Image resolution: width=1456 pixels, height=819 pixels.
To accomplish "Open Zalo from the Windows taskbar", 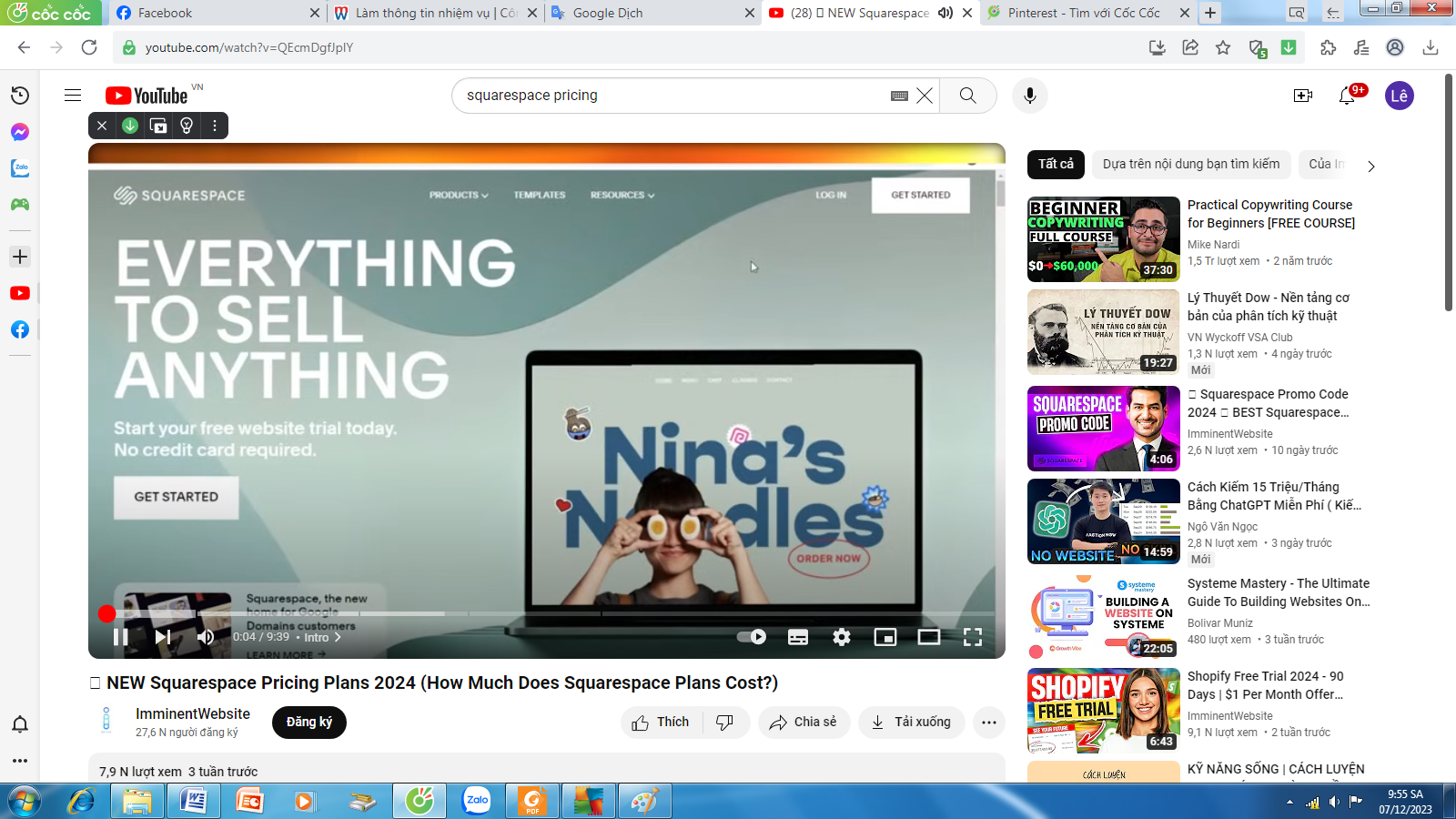I will click(x=476, y=802).
